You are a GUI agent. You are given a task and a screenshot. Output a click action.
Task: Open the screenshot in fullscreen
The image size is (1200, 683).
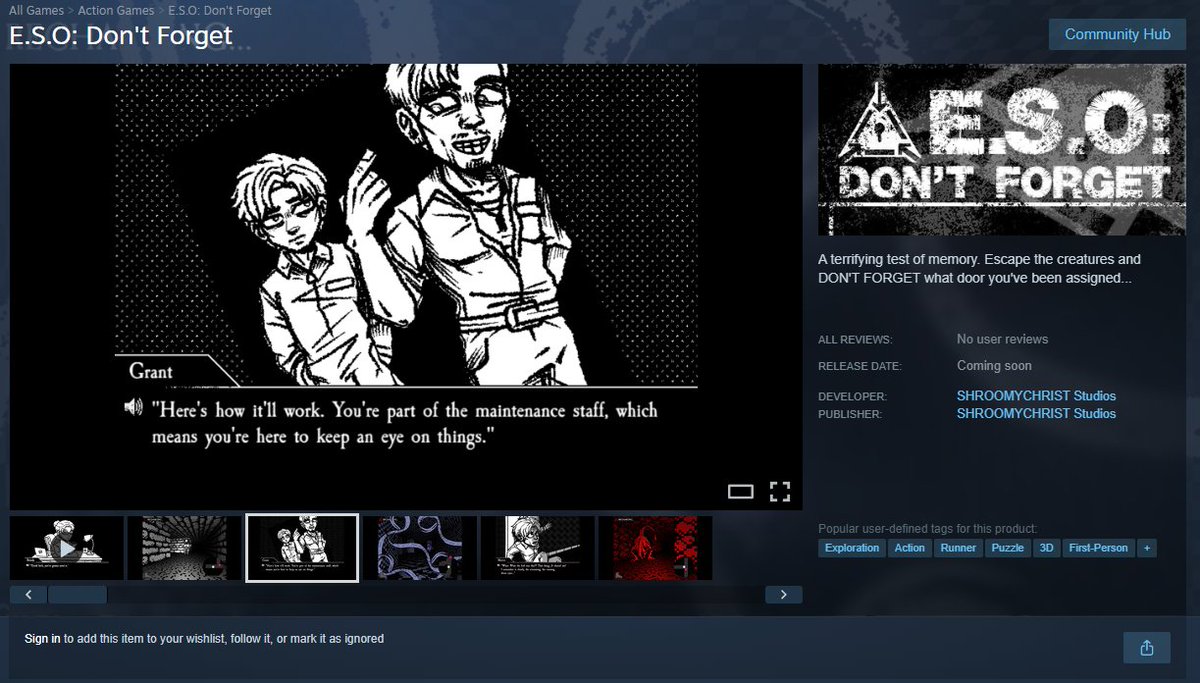(780, 491)
